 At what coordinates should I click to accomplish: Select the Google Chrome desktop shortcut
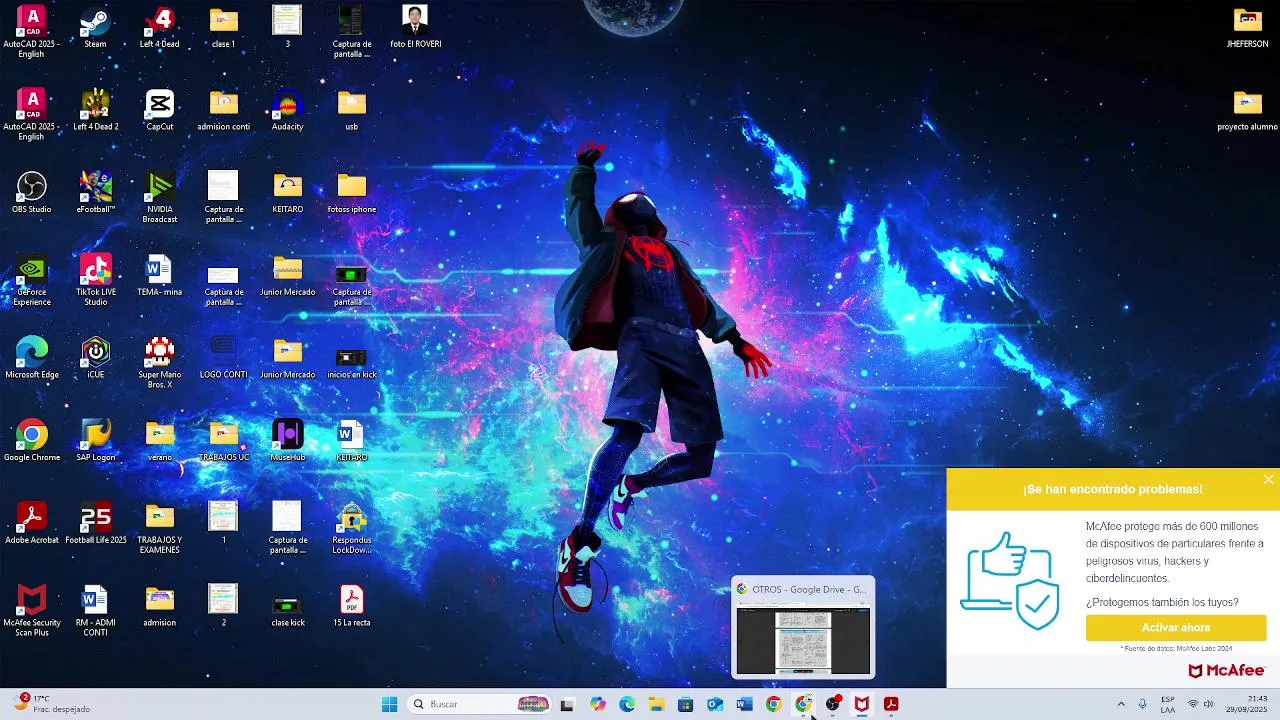point(31,440)
